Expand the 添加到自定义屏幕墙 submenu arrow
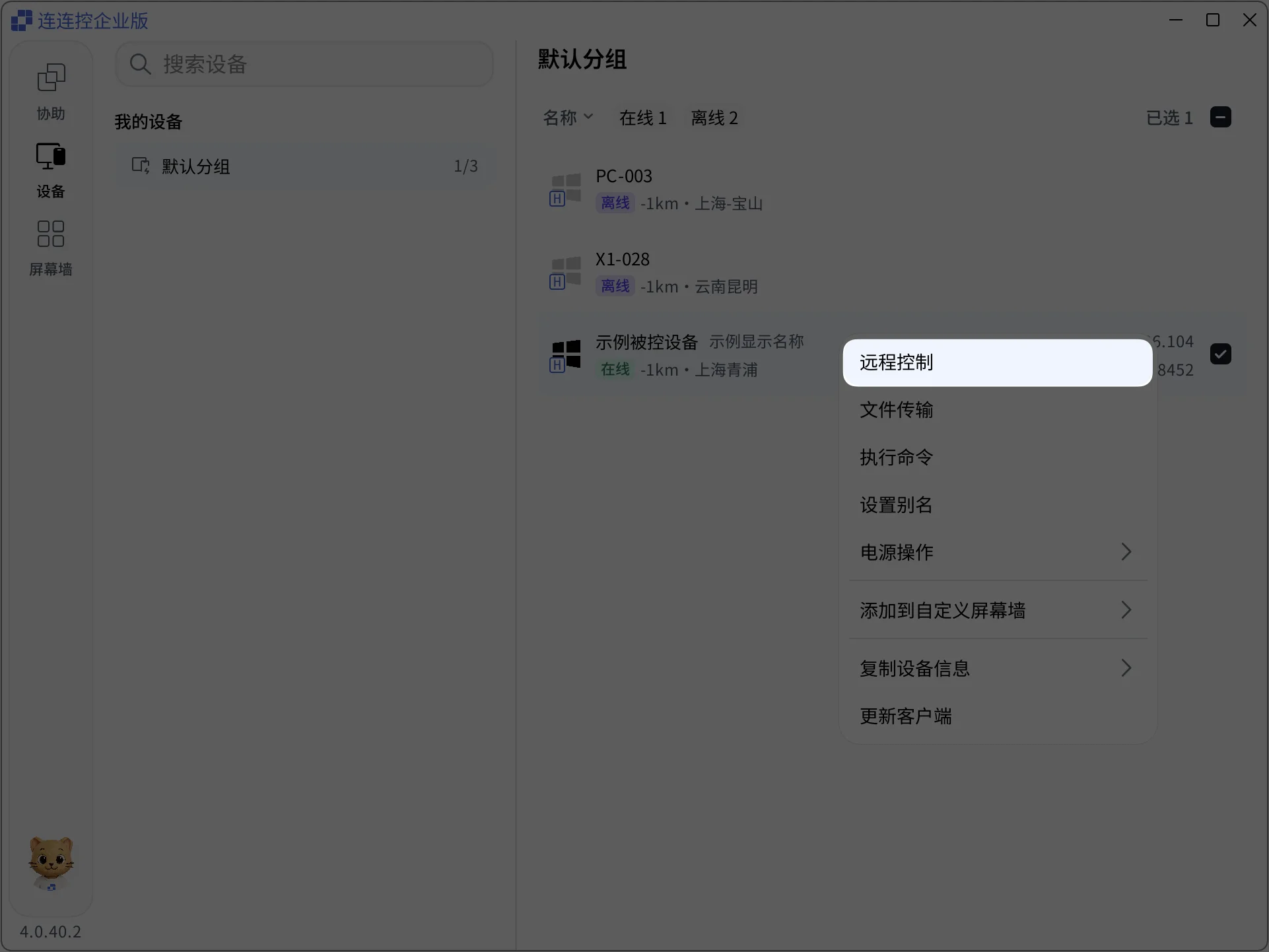 (x=1126, y=610)
